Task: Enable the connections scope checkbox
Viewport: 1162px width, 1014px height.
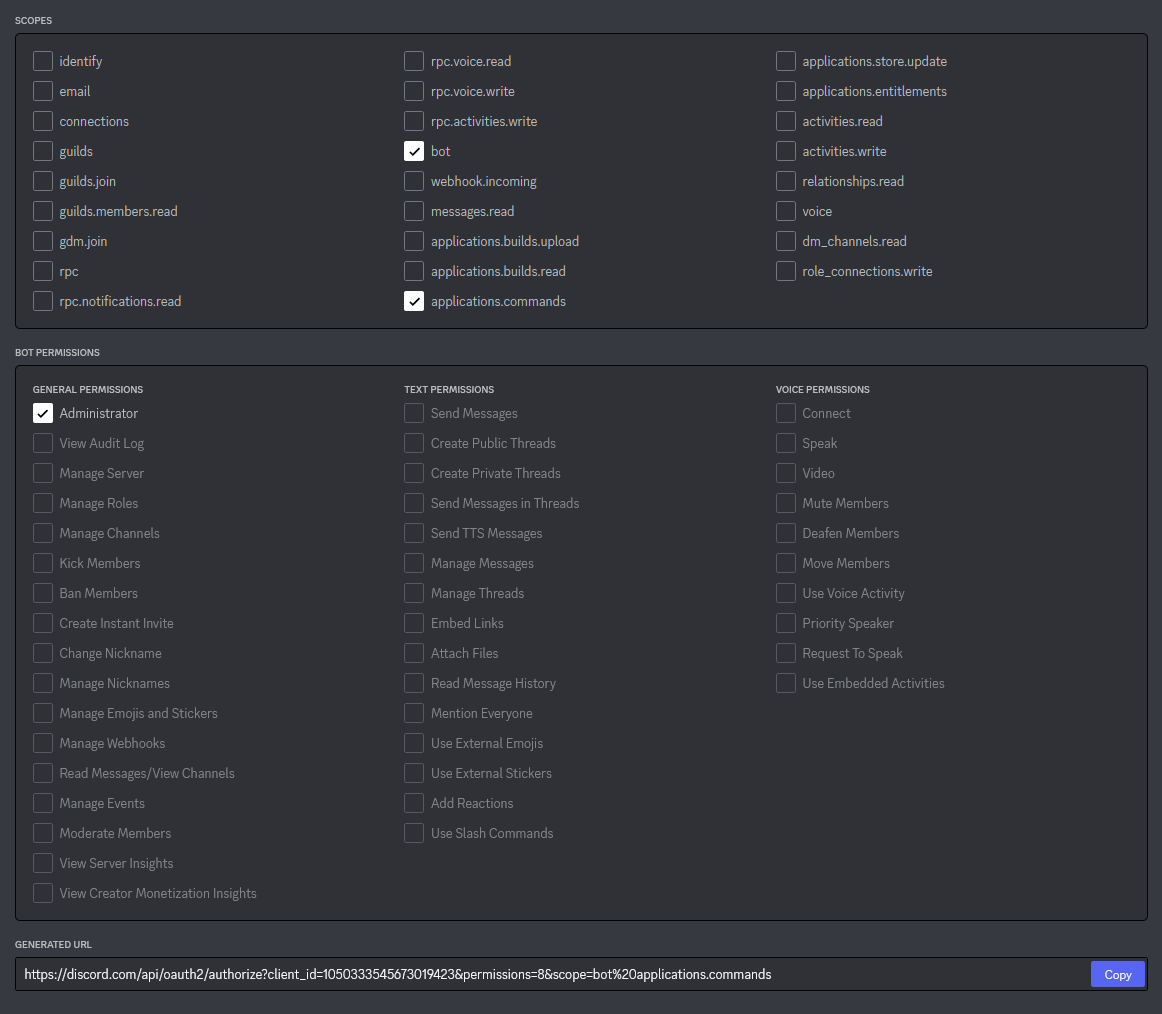Action: point(43,121)
